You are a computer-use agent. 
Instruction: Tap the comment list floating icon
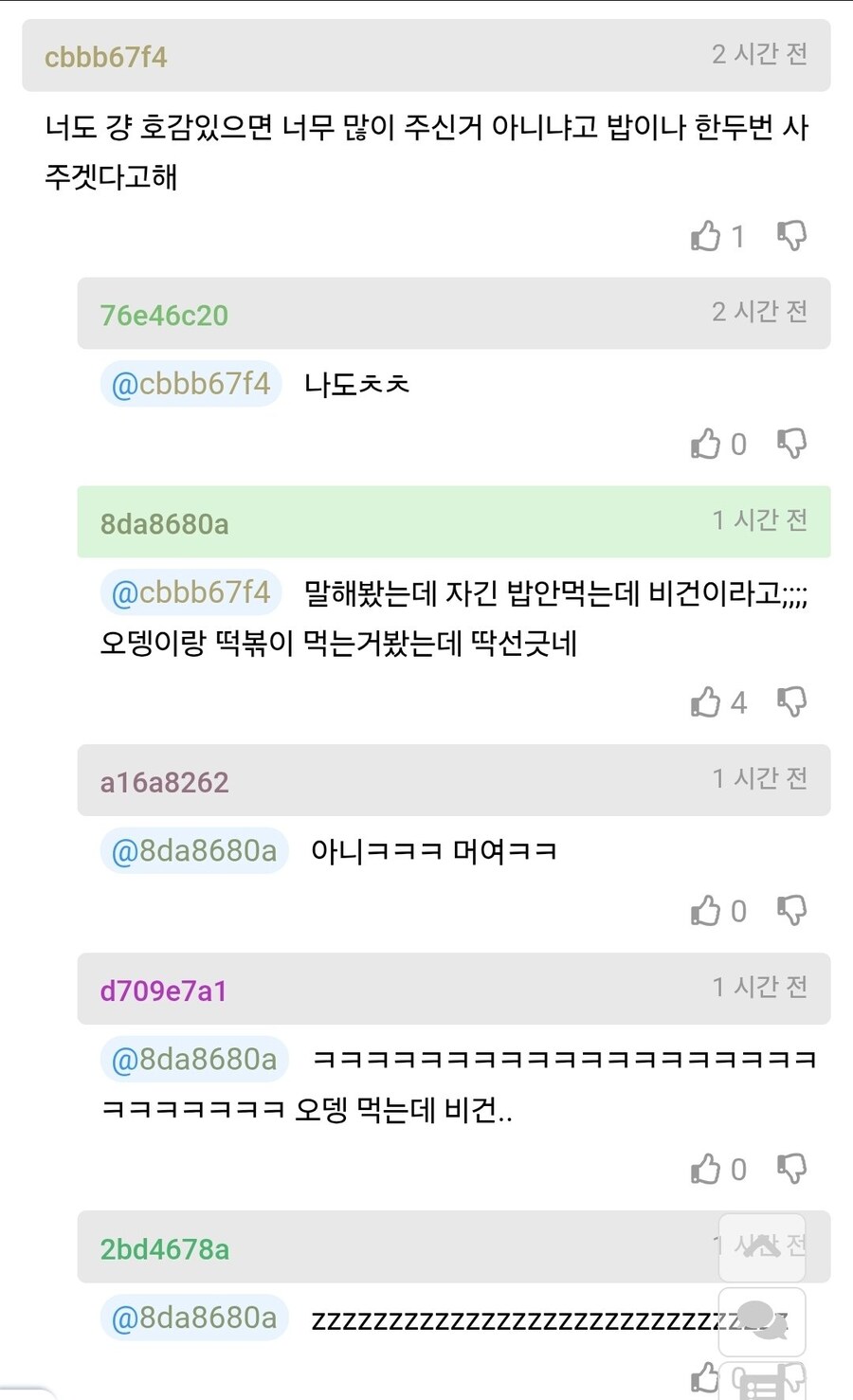pos(763,1386)
